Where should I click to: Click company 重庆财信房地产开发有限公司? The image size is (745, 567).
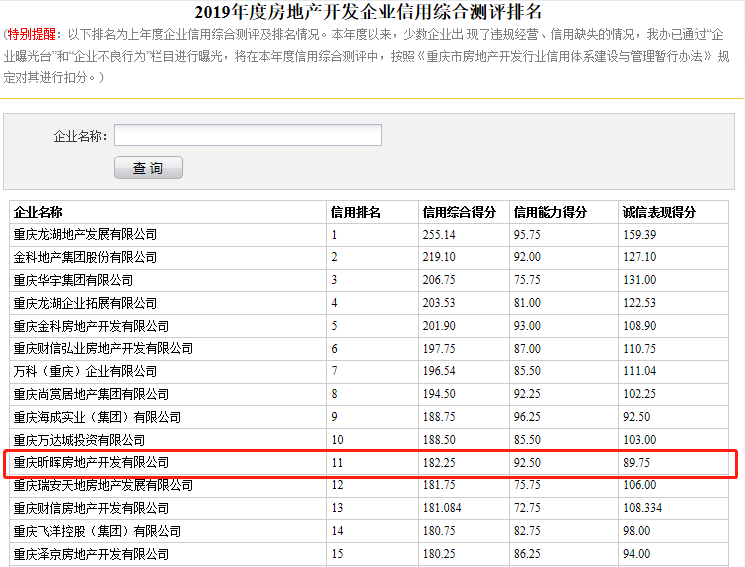coord(91,508)
